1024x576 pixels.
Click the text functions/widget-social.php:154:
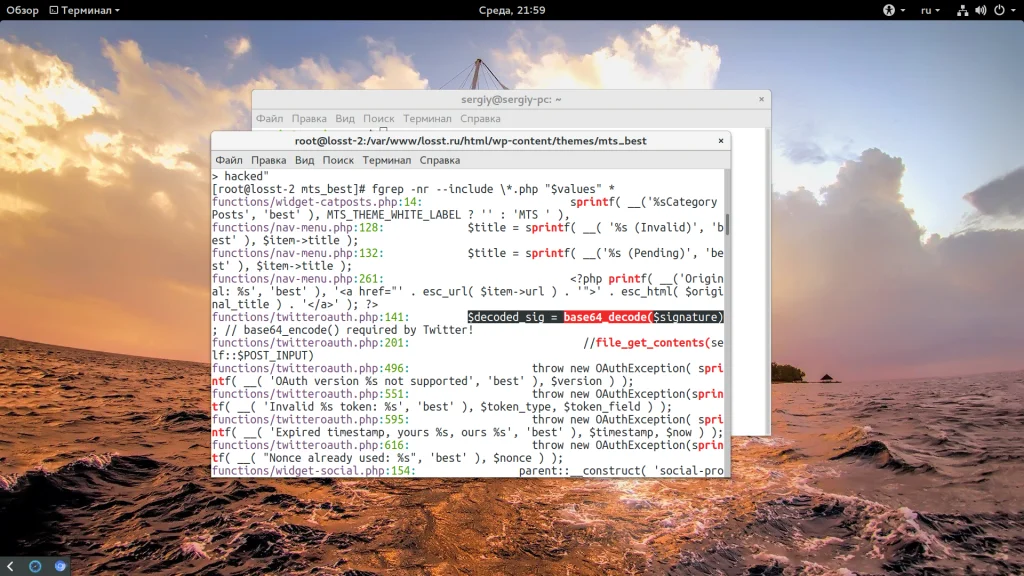[x=313, y=470]
